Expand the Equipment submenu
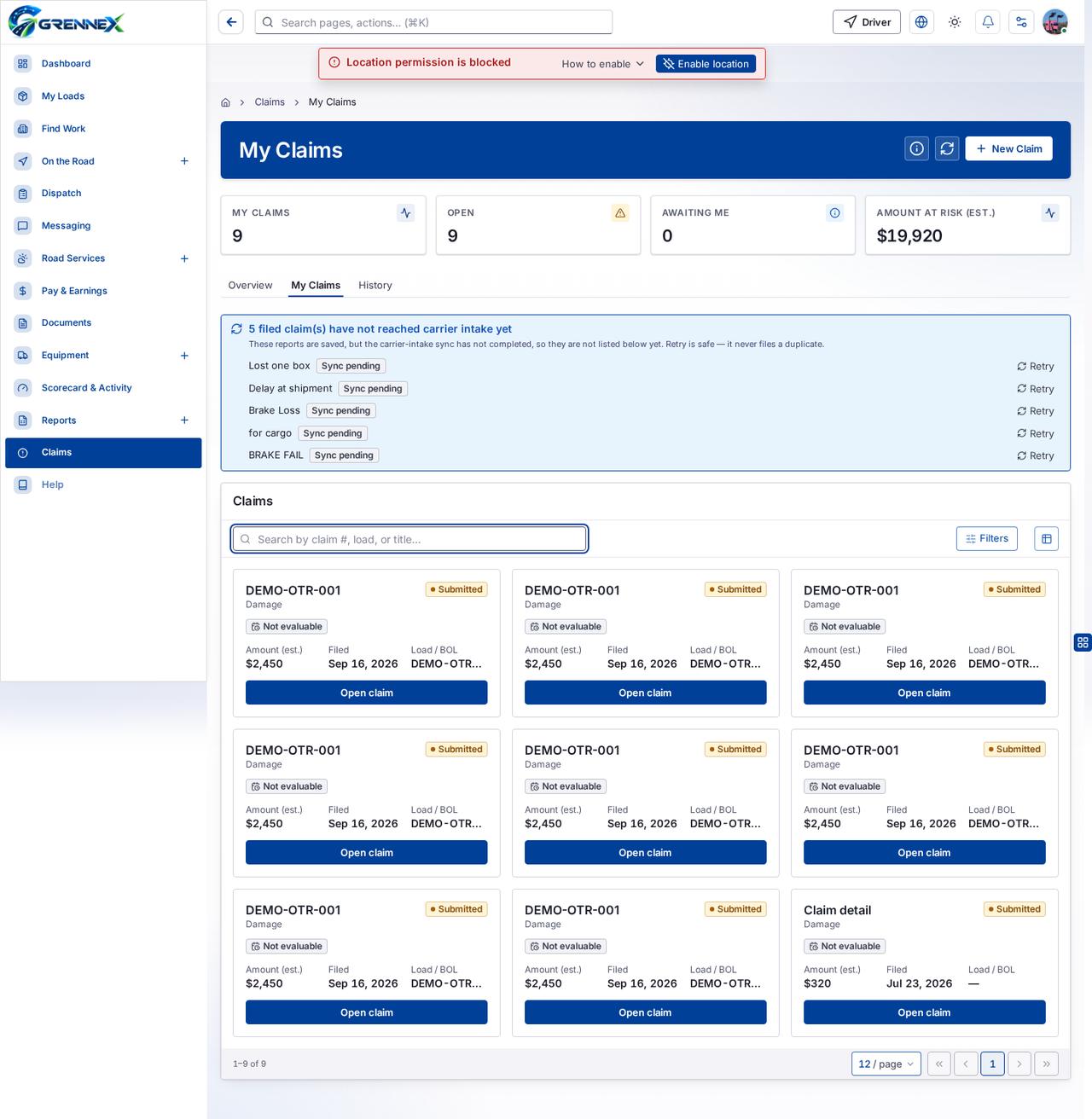1092x1119 pixels. (x=184, y=356)
